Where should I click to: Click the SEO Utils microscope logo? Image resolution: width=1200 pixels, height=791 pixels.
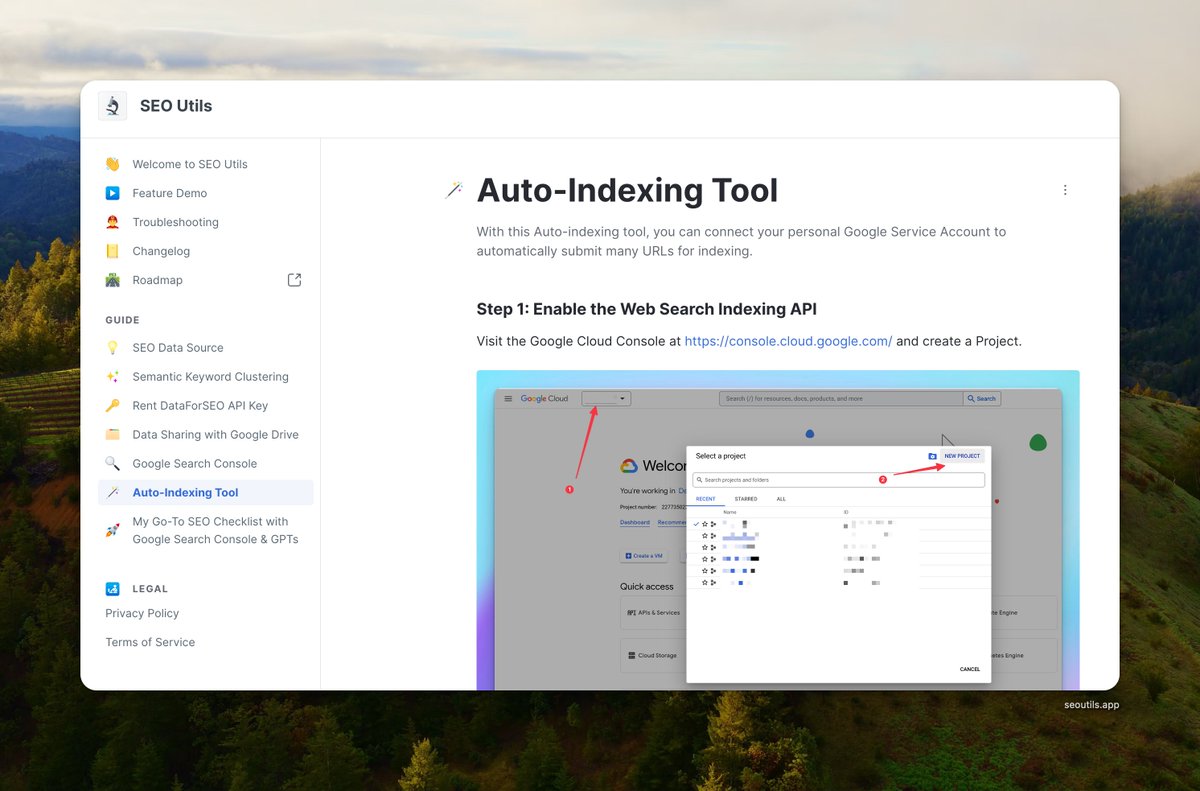(x=113, y=106)
